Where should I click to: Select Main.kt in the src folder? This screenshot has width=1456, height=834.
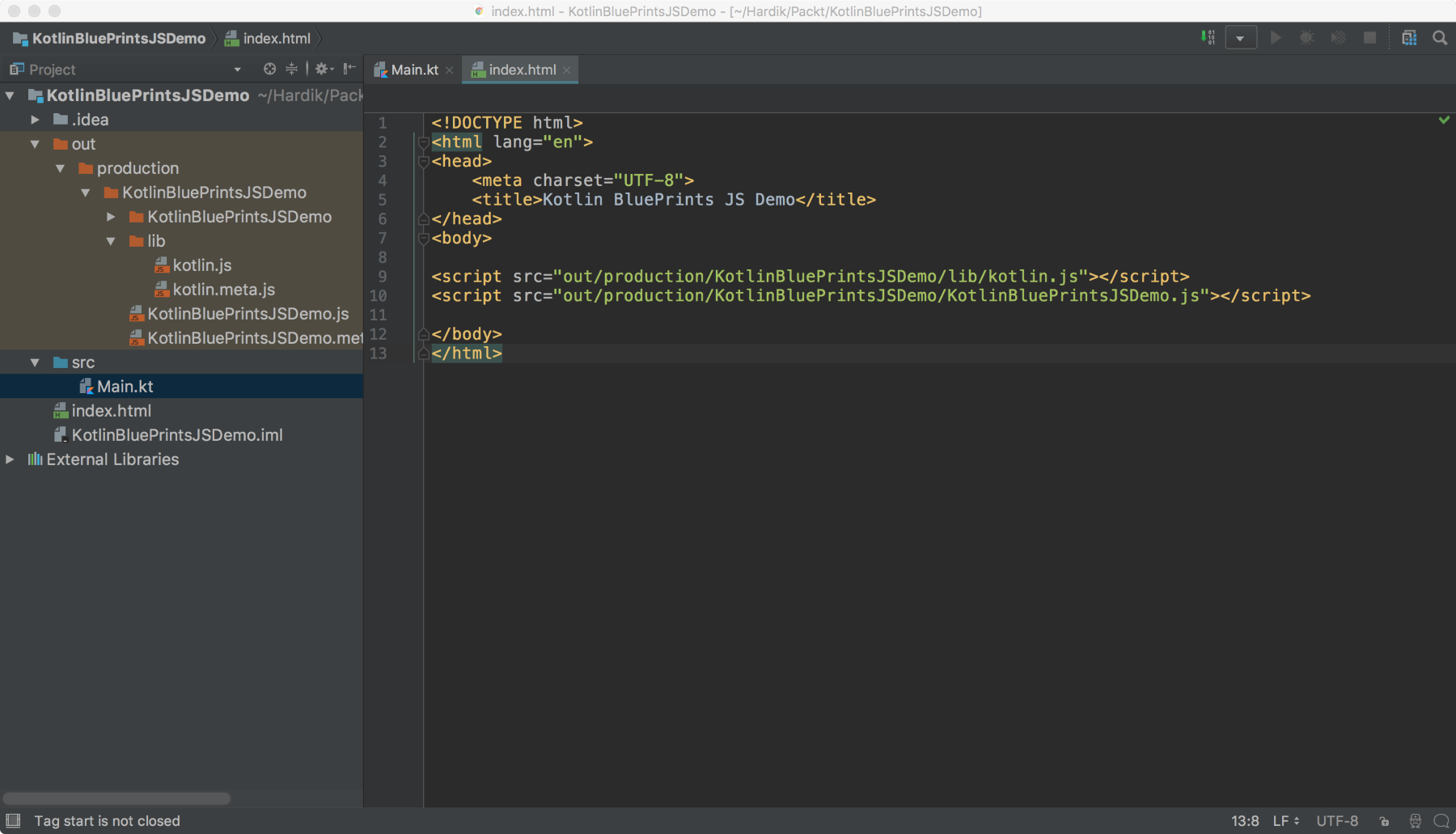[x=181, y=387]
